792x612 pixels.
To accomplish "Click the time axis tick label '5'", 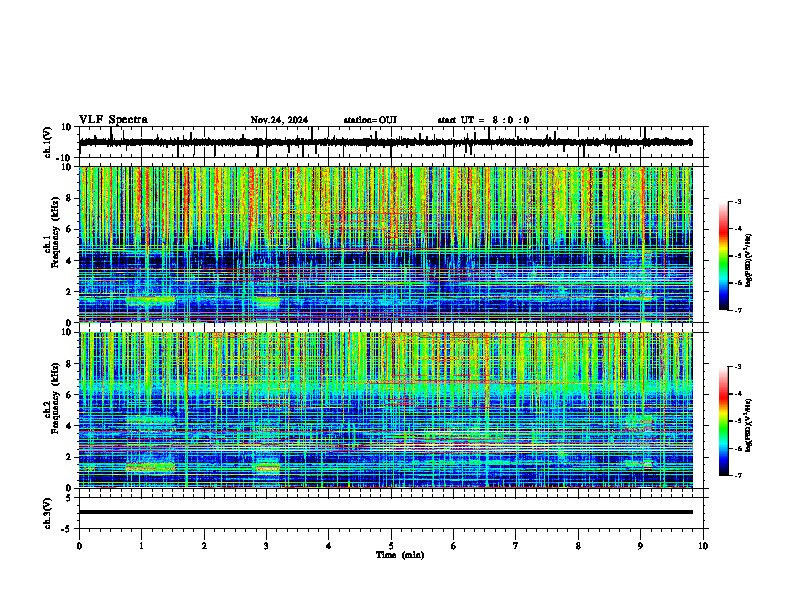I will pos(391,546).
